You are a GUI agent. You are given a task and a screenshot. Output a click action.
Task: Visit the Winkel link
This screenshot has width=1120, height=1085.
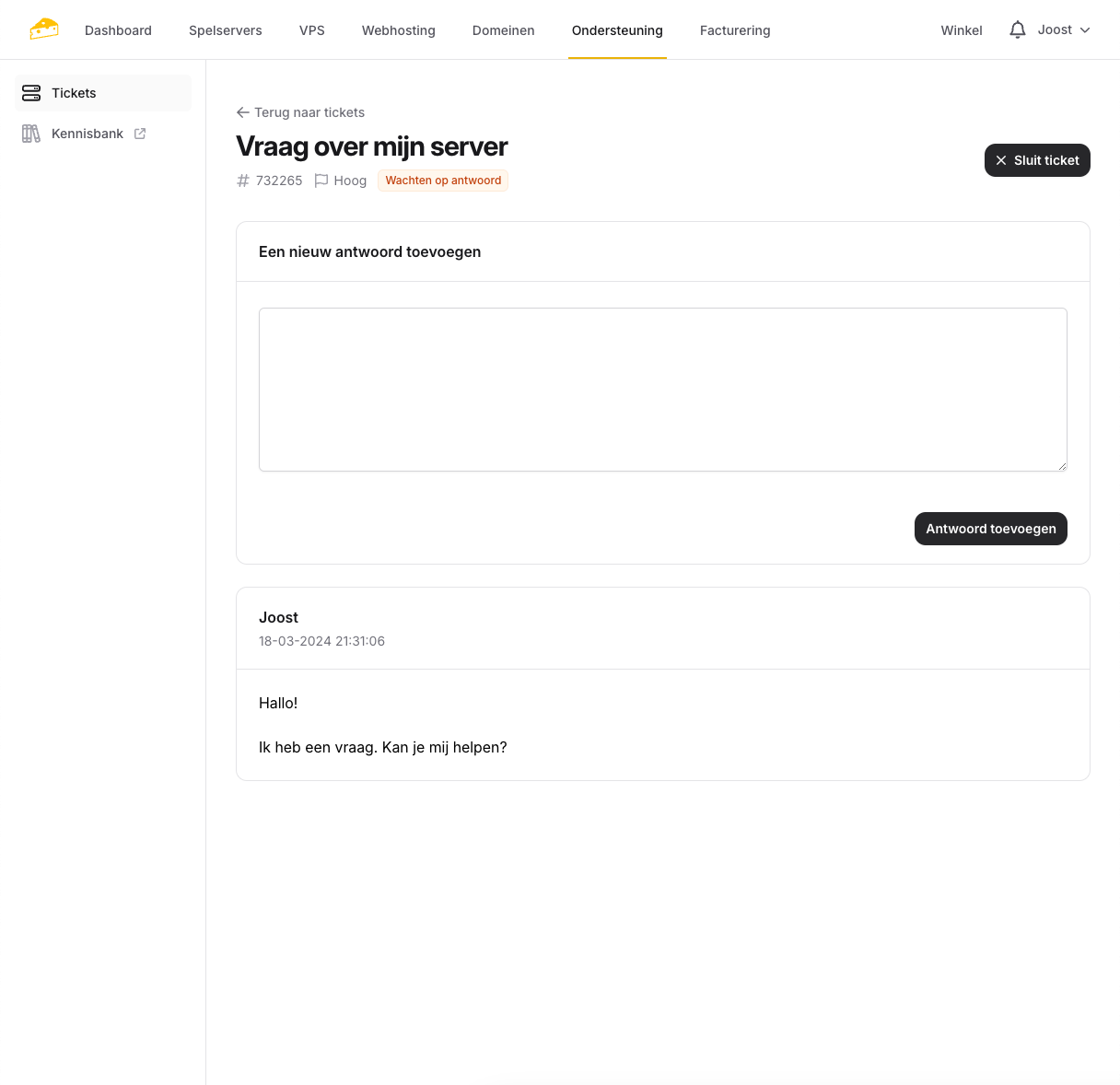[x=962, y=30]
